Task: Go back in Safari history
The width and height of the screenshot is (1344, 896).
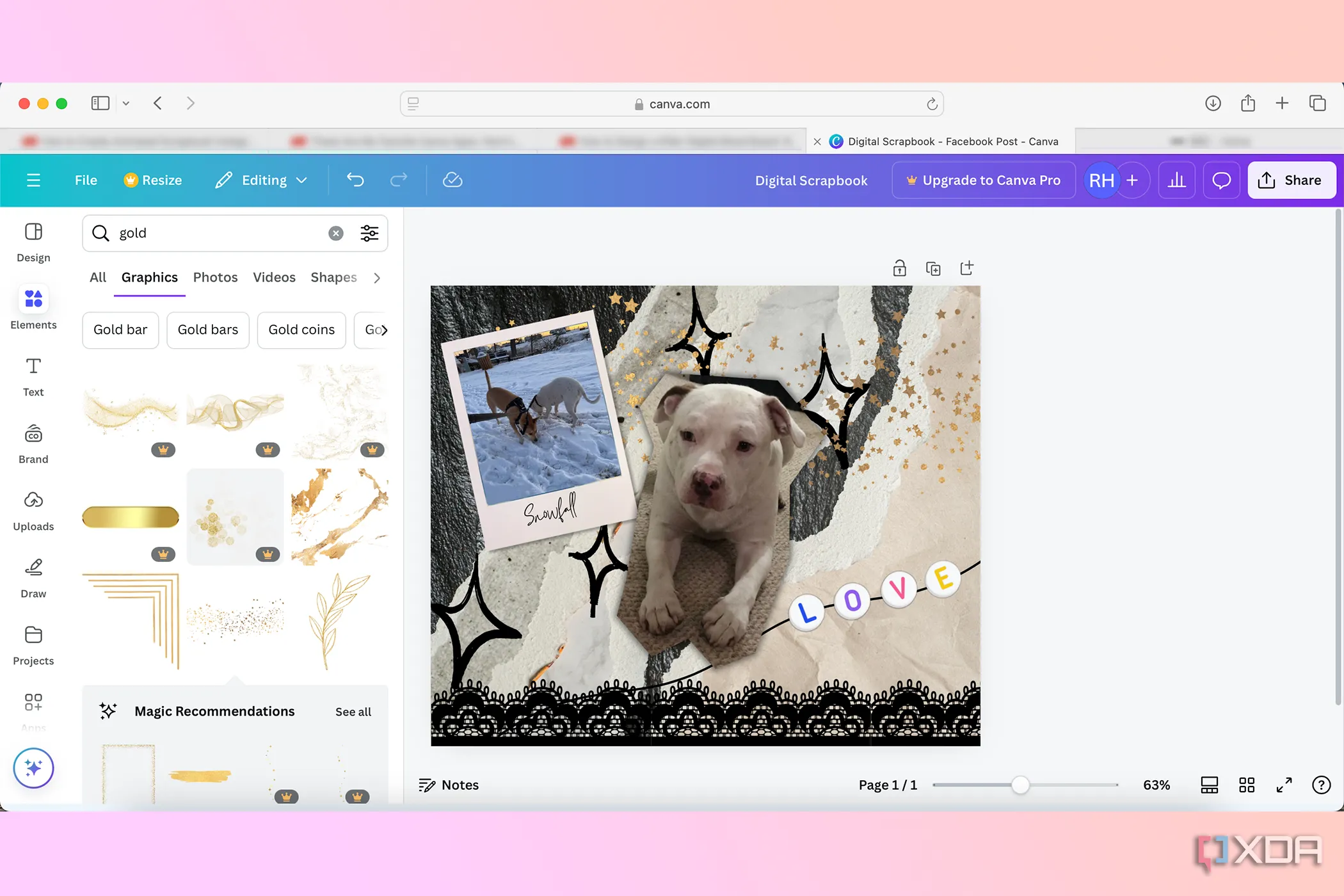Action: pyautogui.click(x=158, y=103)
